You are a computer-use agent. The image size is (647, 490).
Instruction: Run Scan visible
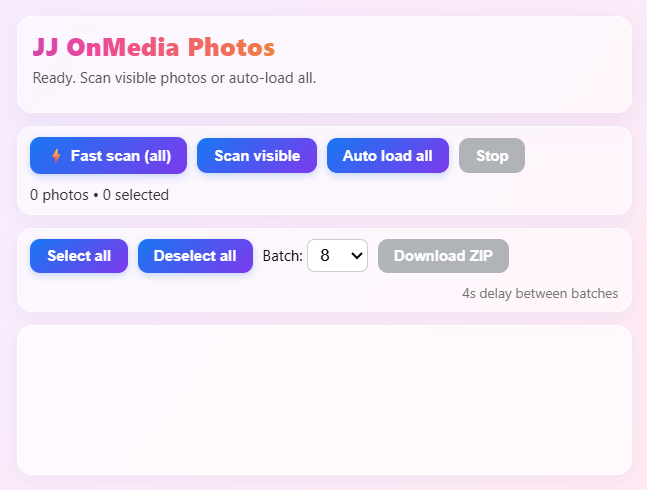[x=257, y=155]
